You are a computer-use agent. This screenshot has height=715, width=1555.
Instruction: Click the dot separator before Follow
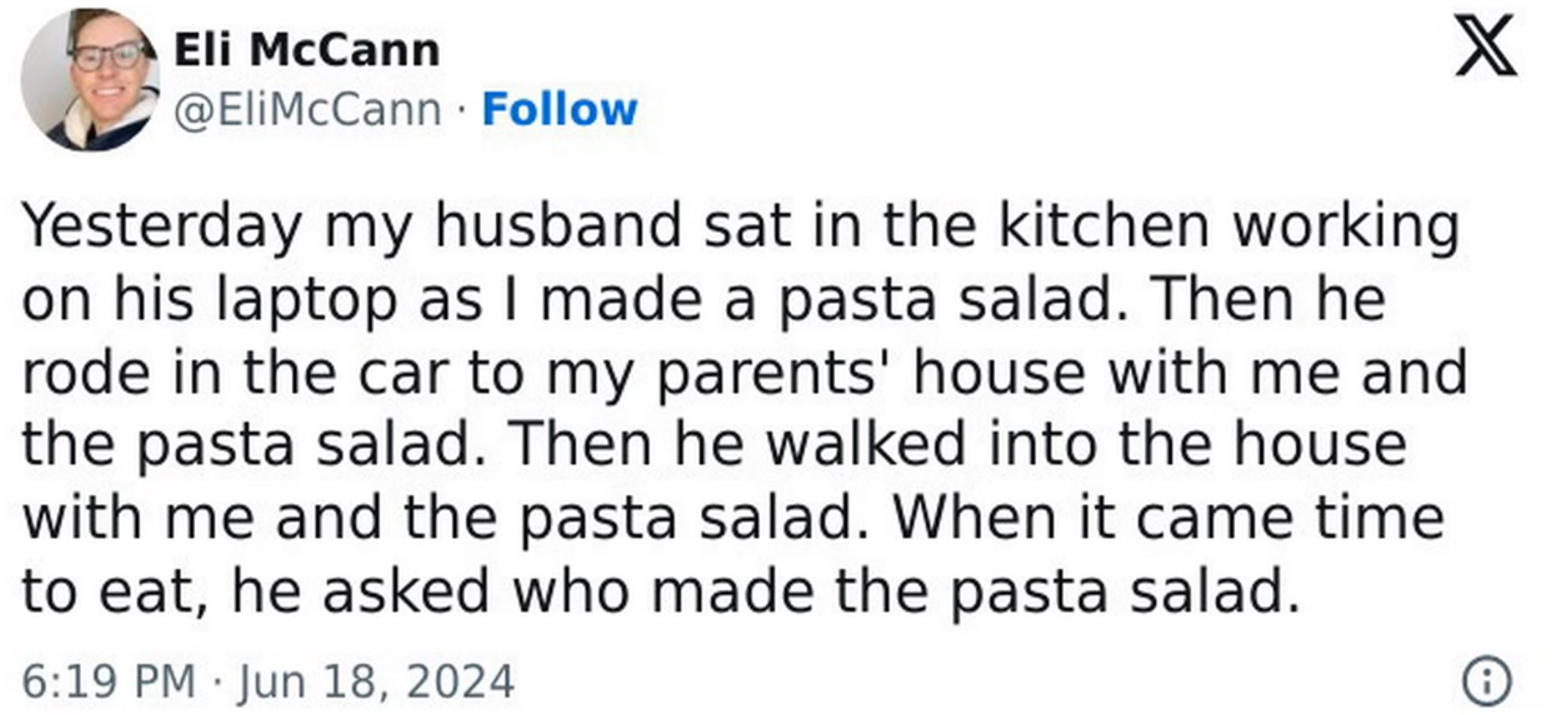point(461,109)
